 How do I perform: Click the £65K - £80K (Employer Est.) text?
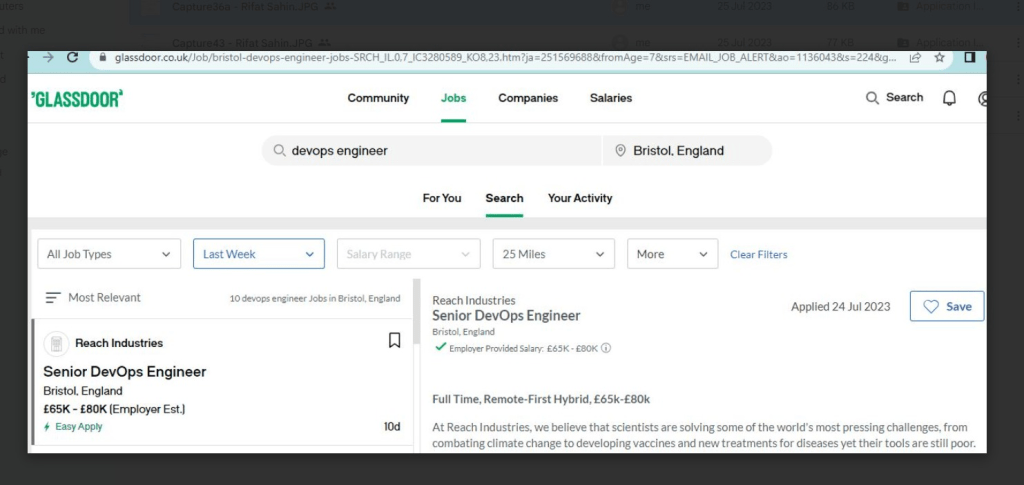tap(114, 409)
